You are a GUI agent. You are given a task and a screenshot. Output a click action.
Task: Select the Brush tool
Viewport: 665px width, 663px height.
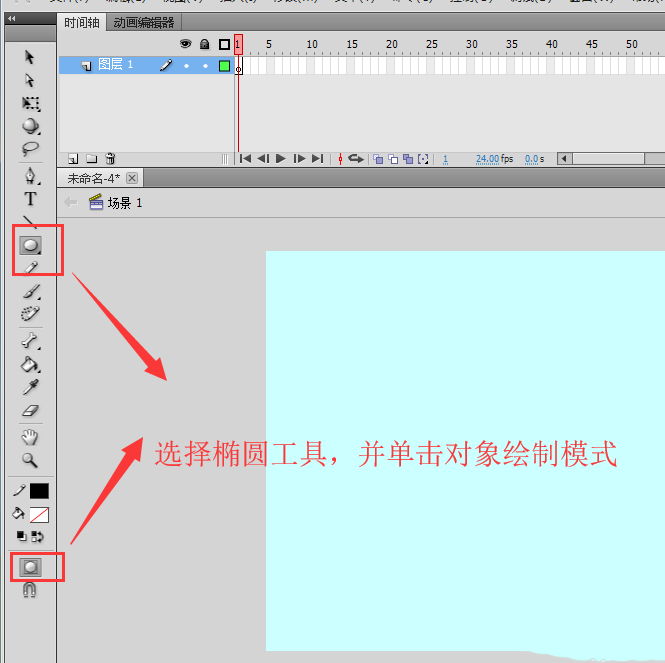31,291
